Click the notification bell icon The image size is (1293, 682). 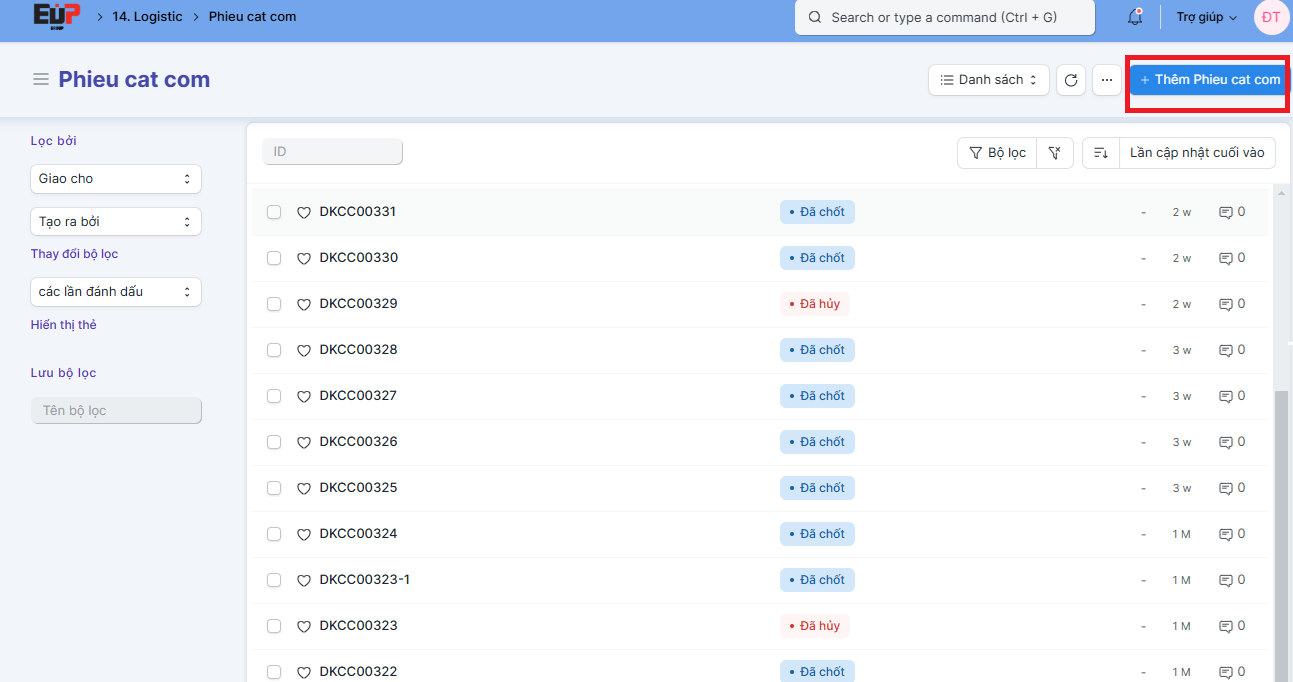(1135, 18)
